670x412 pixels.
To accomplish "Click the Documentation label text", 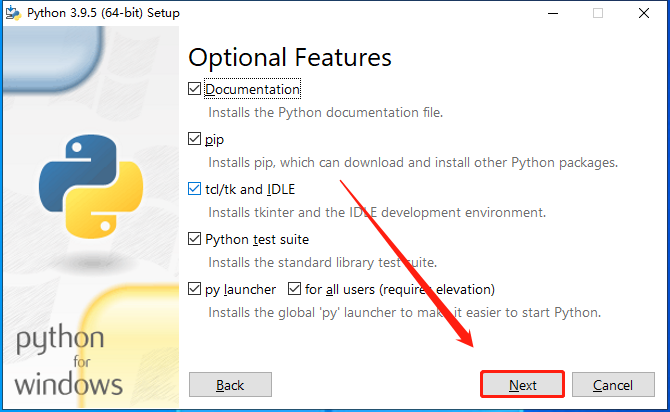I will [253, 89].
